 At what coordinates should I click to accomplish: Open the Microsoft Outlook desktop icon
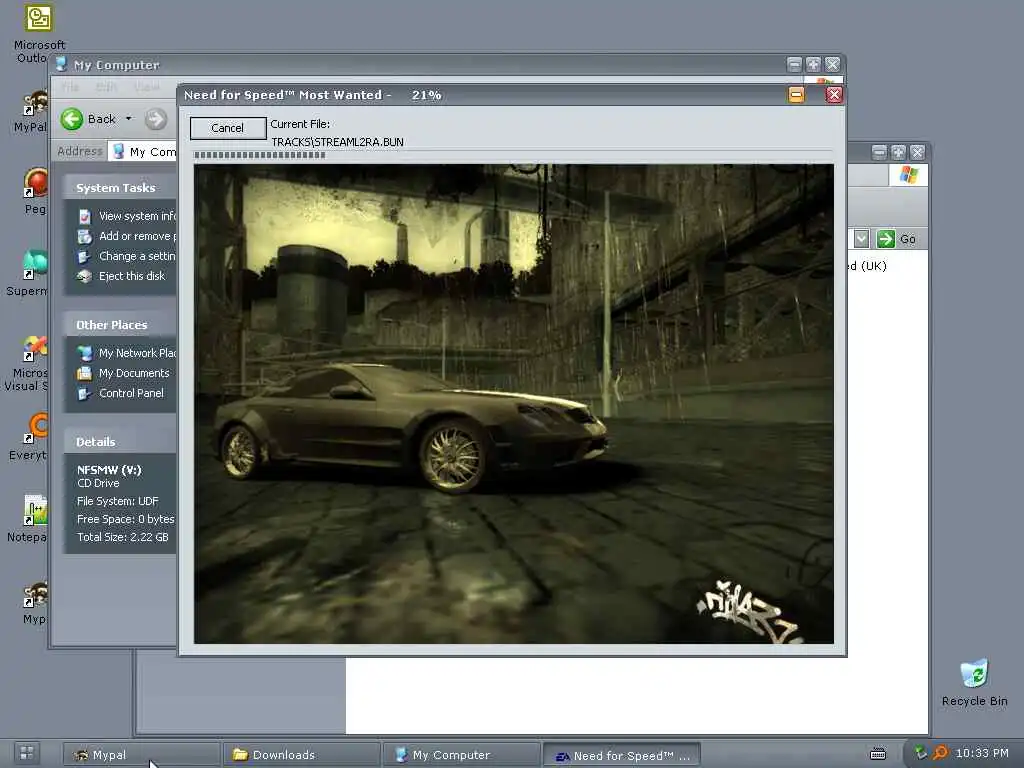point(39,33)
